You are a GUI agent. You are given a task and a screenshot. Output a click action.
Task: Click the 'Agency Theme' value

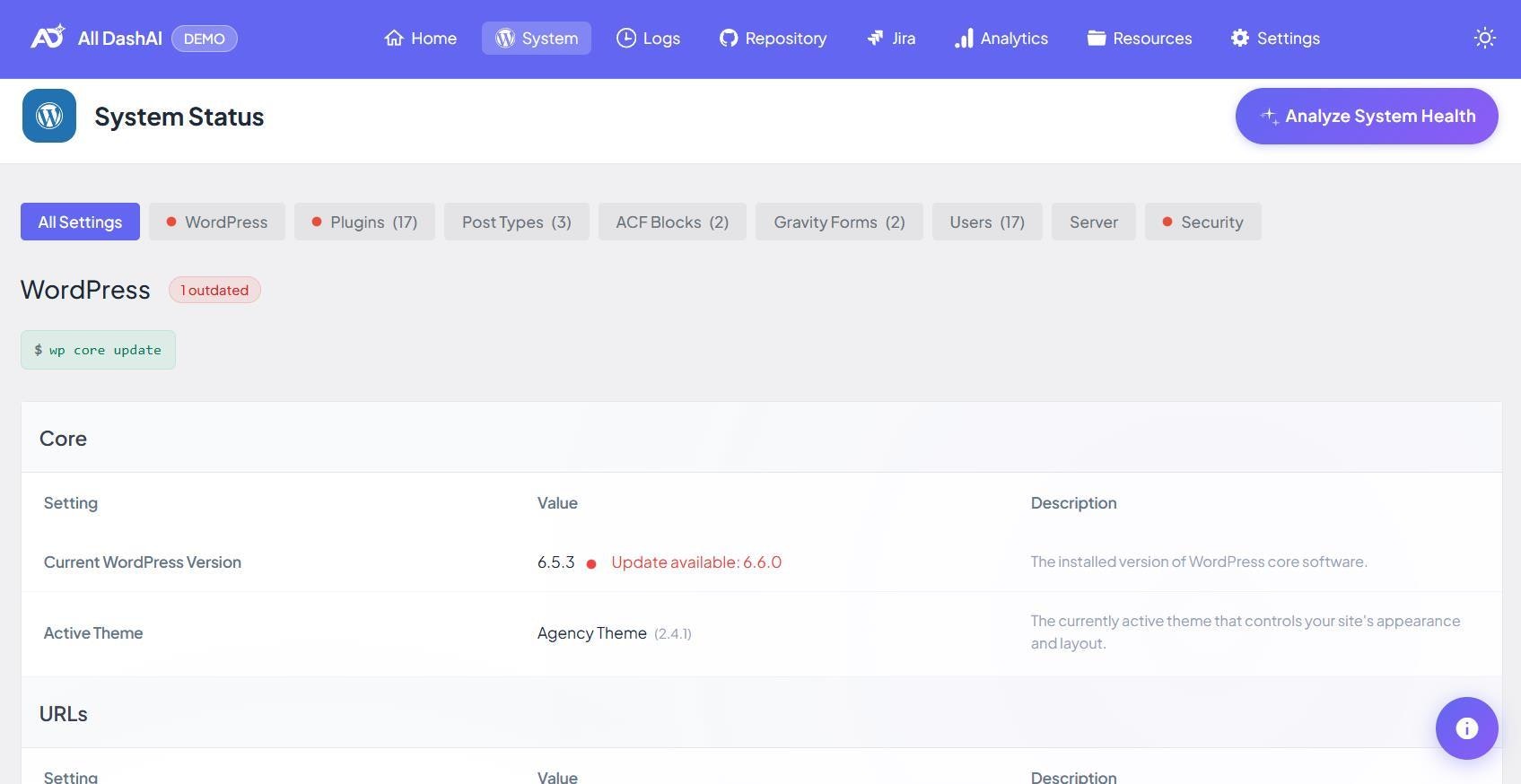tap(592, 632)
